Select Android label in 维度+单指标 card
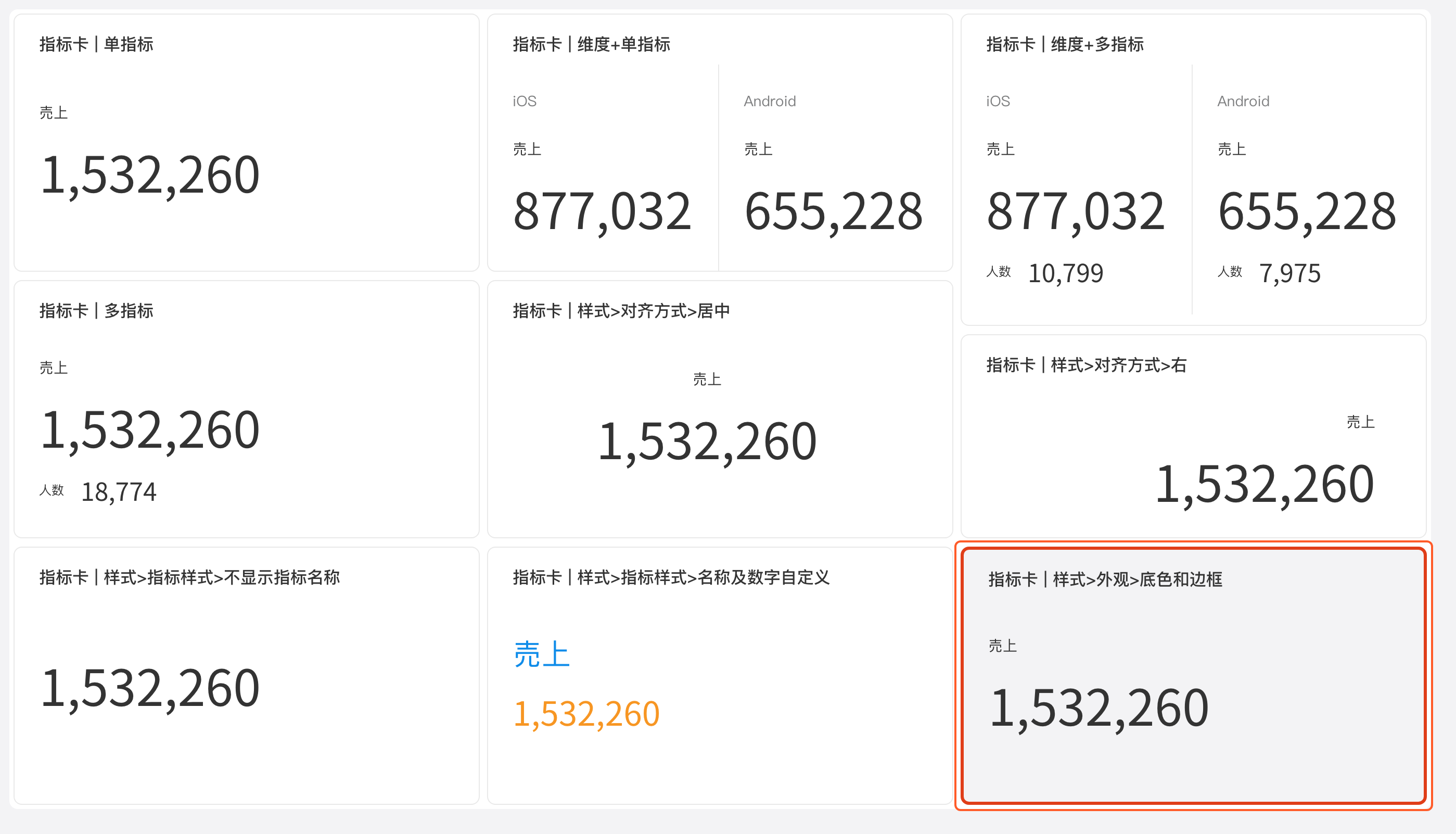The height and width of the screenshot is (834, 1456). [770, 102]
